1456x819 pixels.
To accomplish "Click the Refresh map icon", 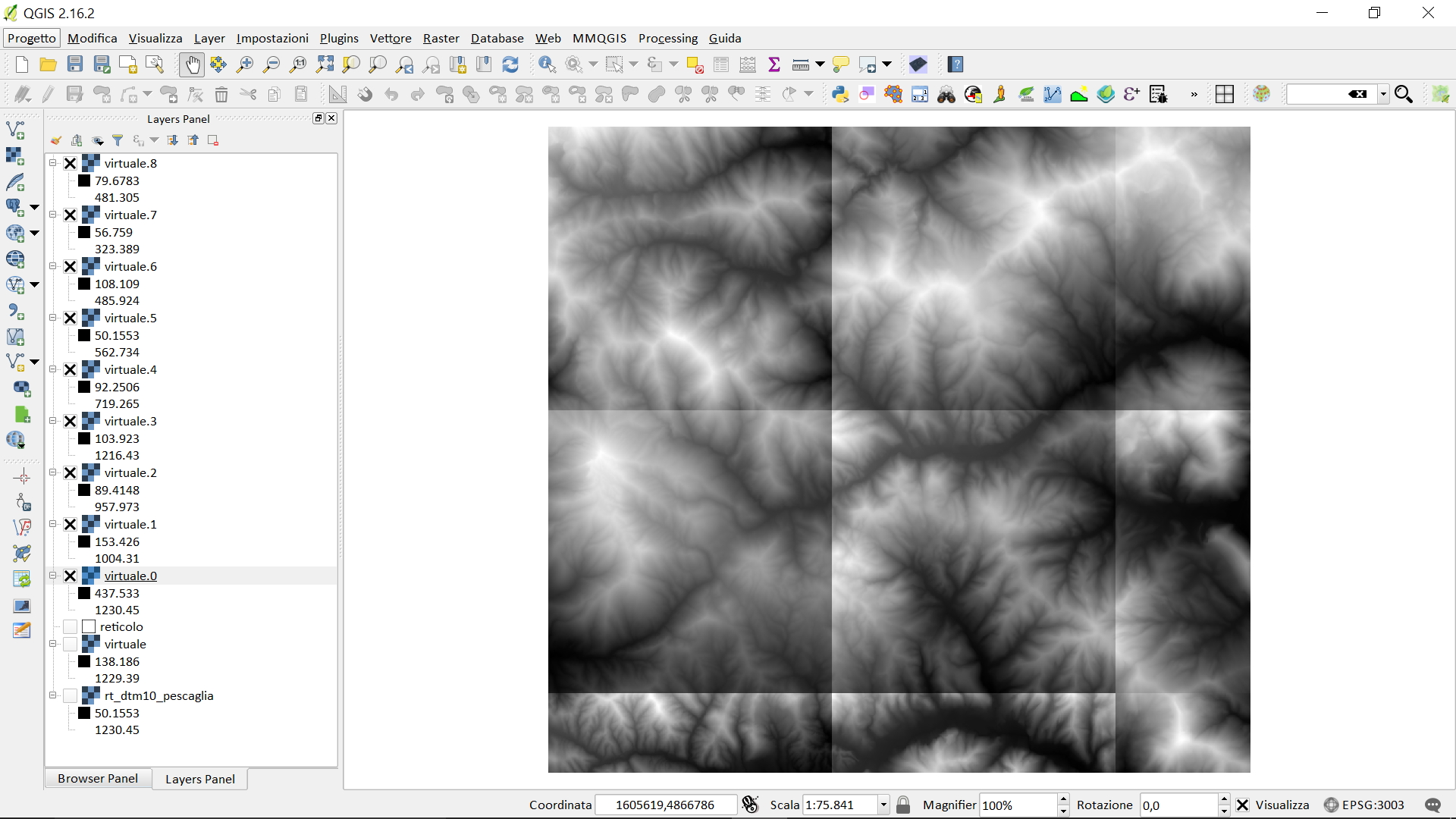I will [510, 65].
